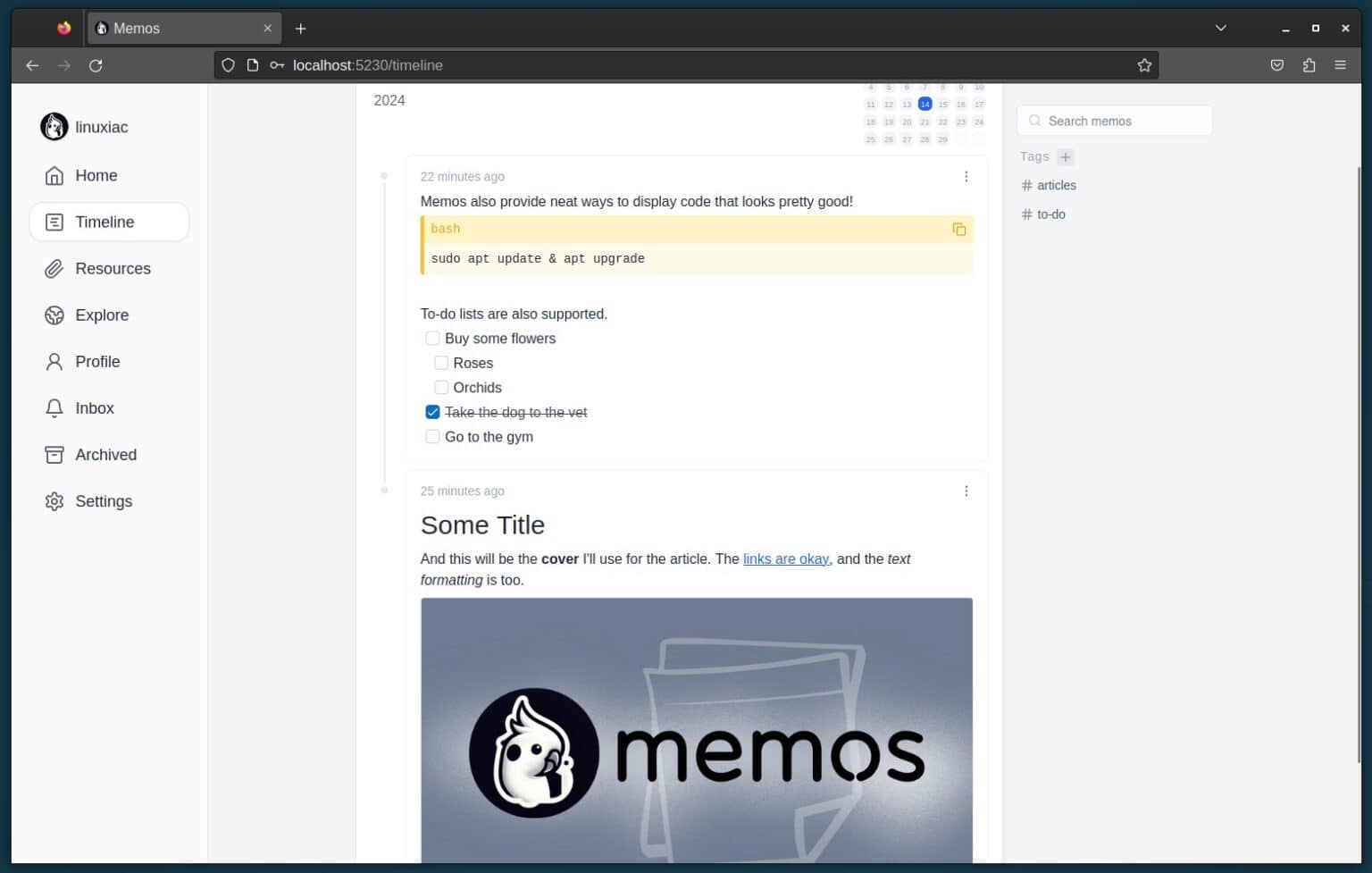Go to the Profile section
Image resolution: width=1372 pixels, height=873 pixels.
coord(96,361)
